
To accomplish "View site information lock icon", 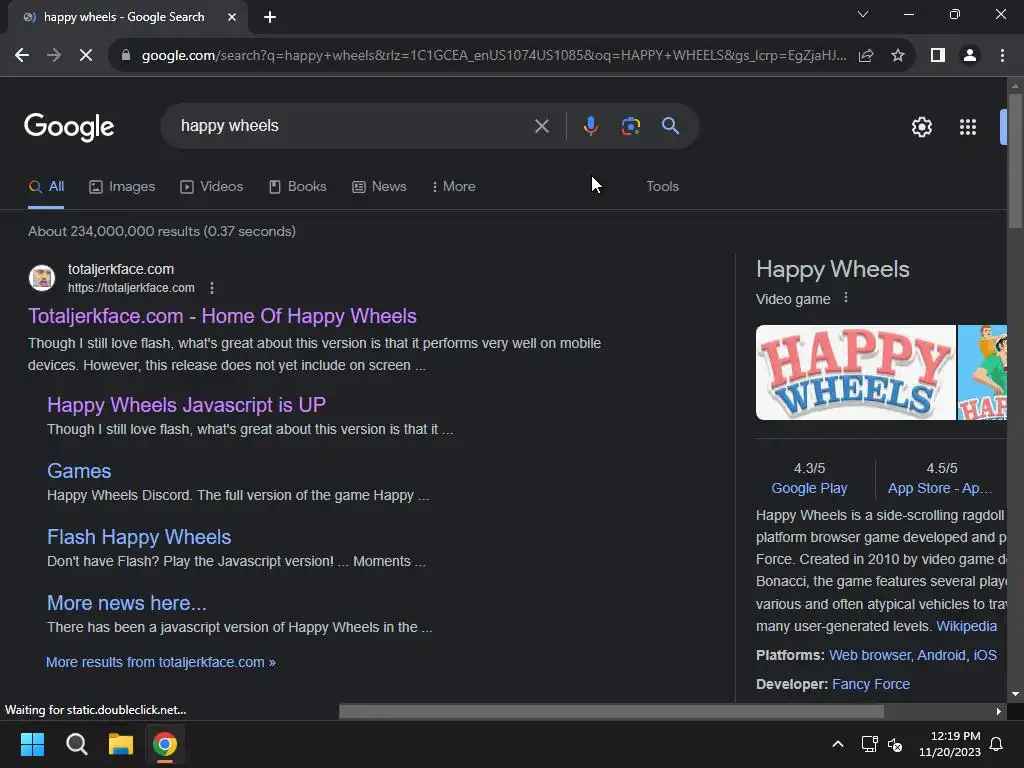I will (x=126, y=56).
